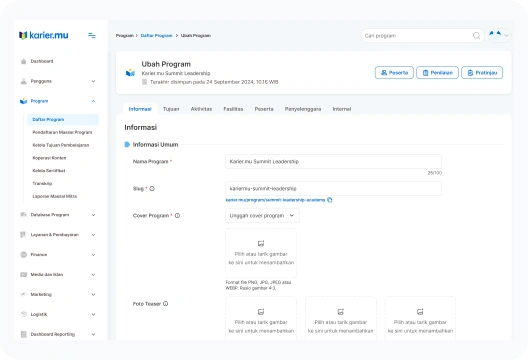528x360 pixels.
Task: Click the Finance icon
Action: coord(24,255)
